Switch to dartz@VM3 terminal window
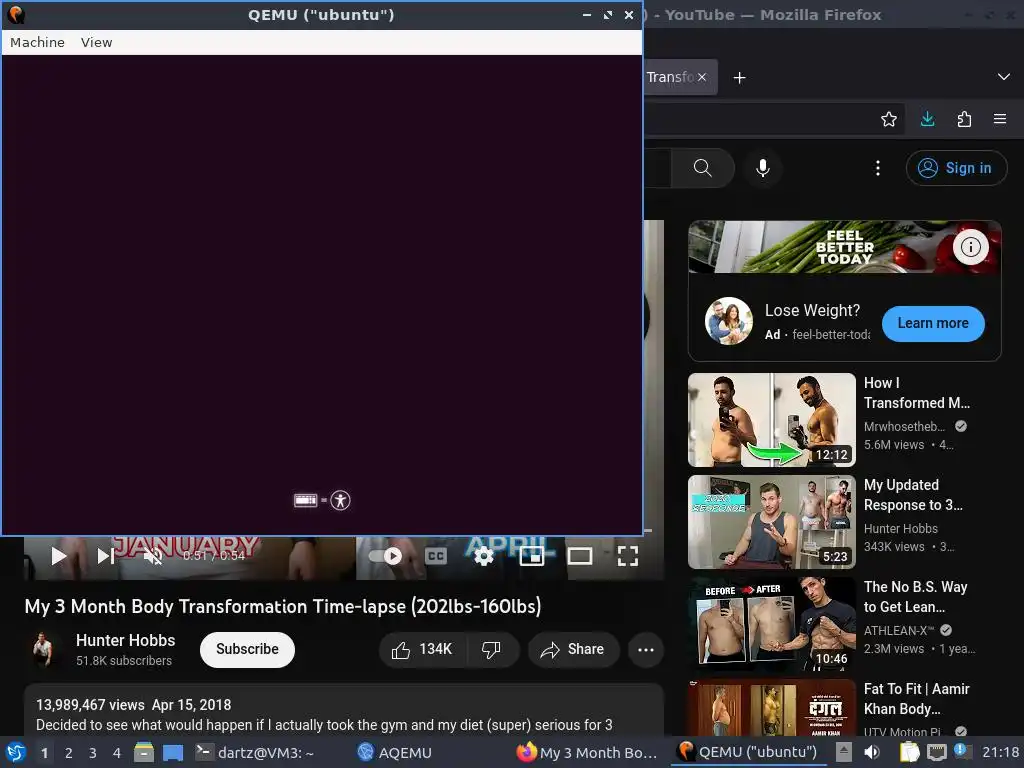The height and width of the screenshot is (768, 1024). (x=255, y=752)
